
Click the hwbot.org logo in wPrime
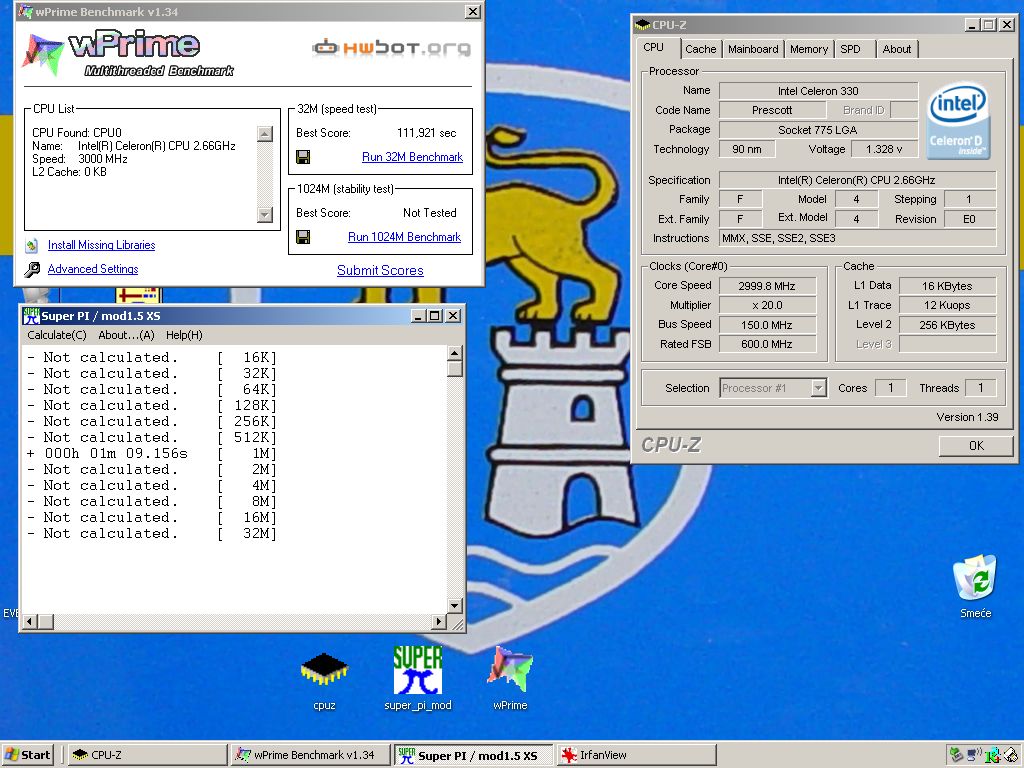coord(391,48)
